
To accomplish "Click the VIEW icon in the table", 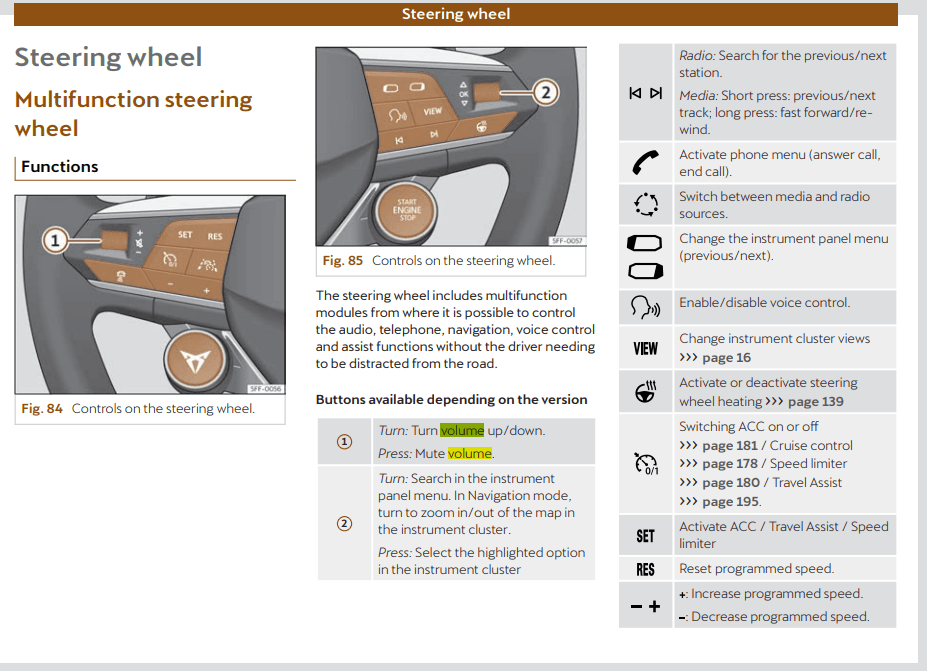I will (x=645, y=348).
